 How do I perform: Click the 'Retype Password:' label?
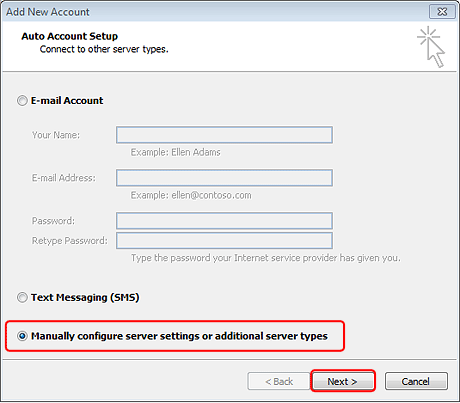[x=70, y=241]
